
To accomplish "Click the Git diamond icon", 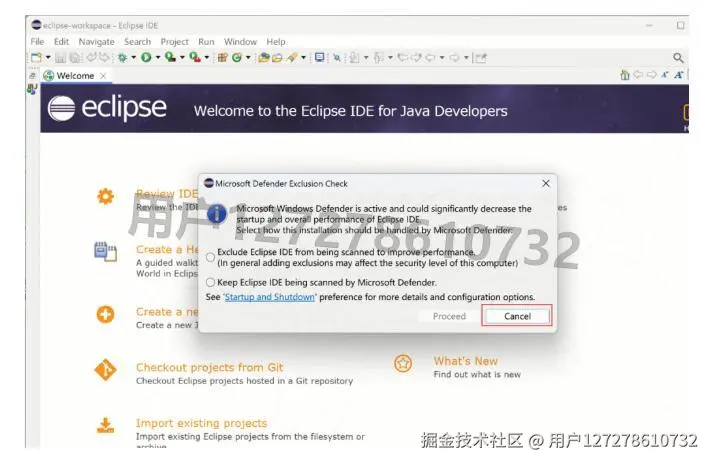I will pyautogui.click(x=105, y=370).
